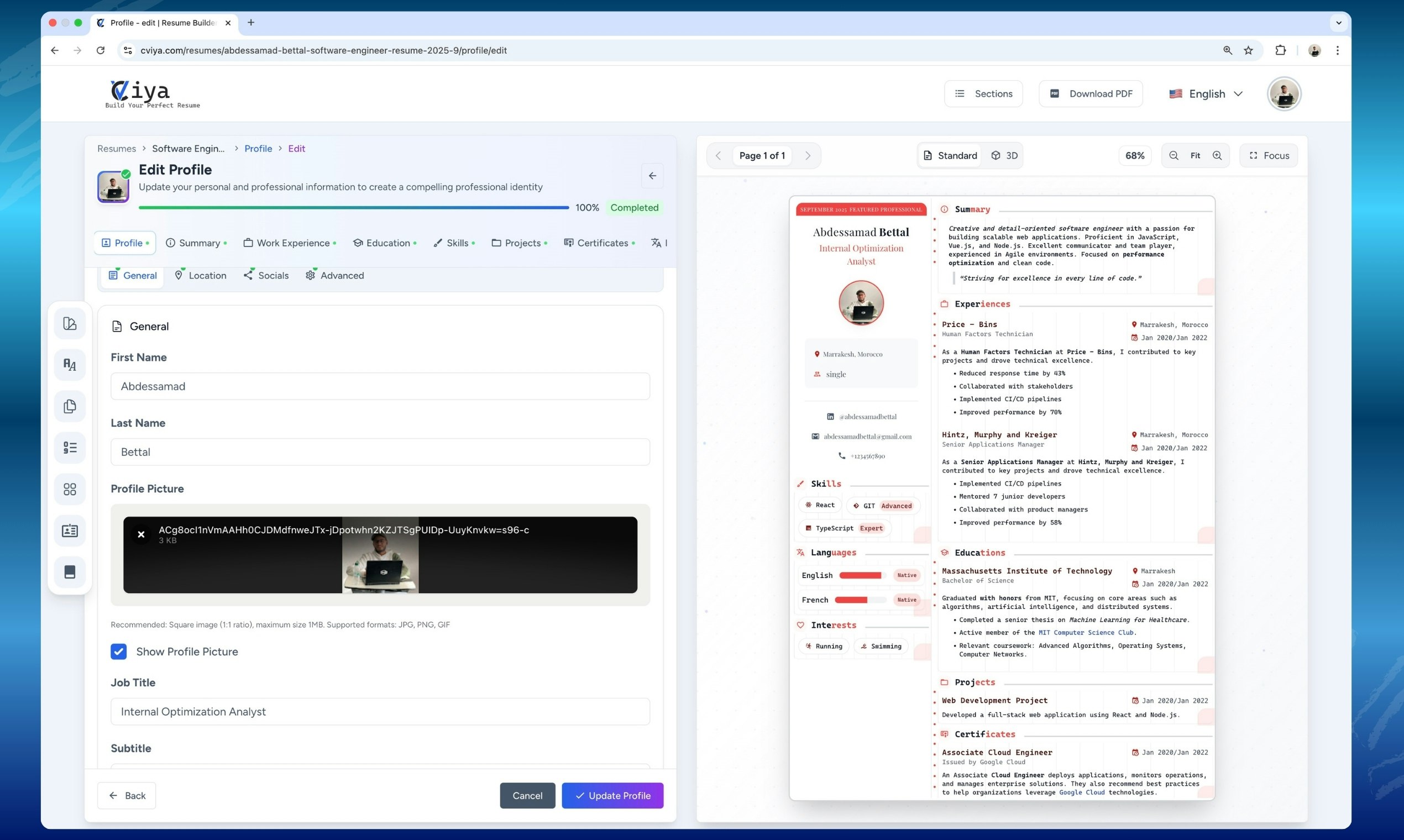Viewport: 1404px width, 840px height.
Task: Open the English language dropdown
Action: click(x=1206, y=94)
